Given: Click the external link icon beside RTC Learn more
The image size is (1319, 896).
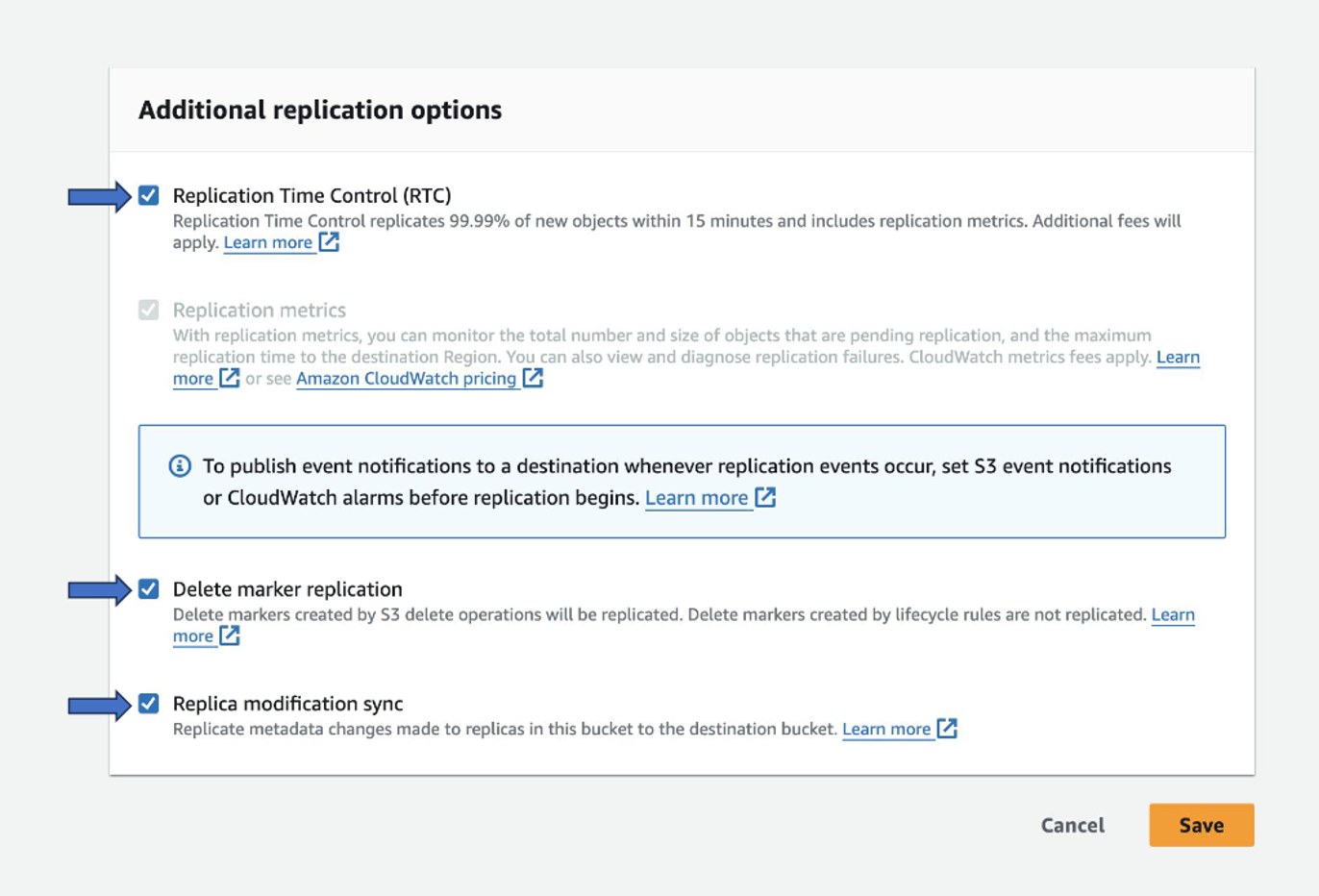Looking at the screenshot, I should tap(329, 243).
